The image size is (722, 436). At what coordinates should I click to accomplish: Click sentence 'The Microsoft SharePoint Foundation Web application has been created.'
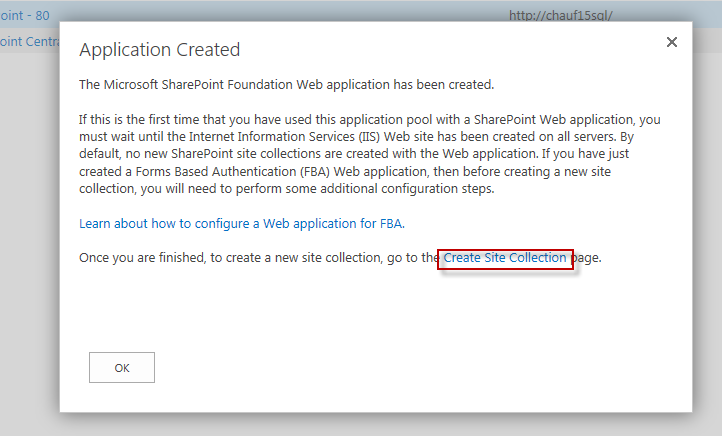pos(286,85)
